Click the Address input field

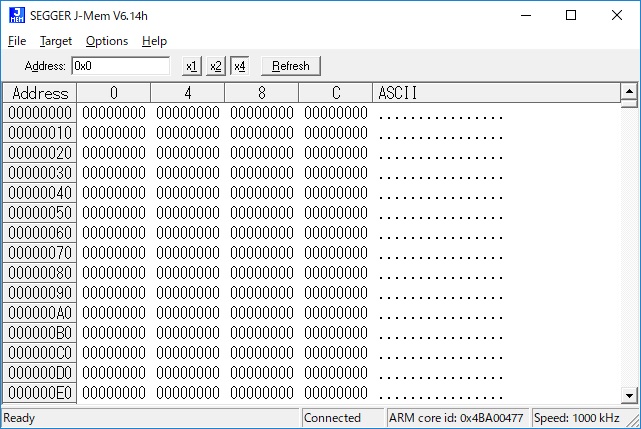pyautogui.click(x=121, y=66)
